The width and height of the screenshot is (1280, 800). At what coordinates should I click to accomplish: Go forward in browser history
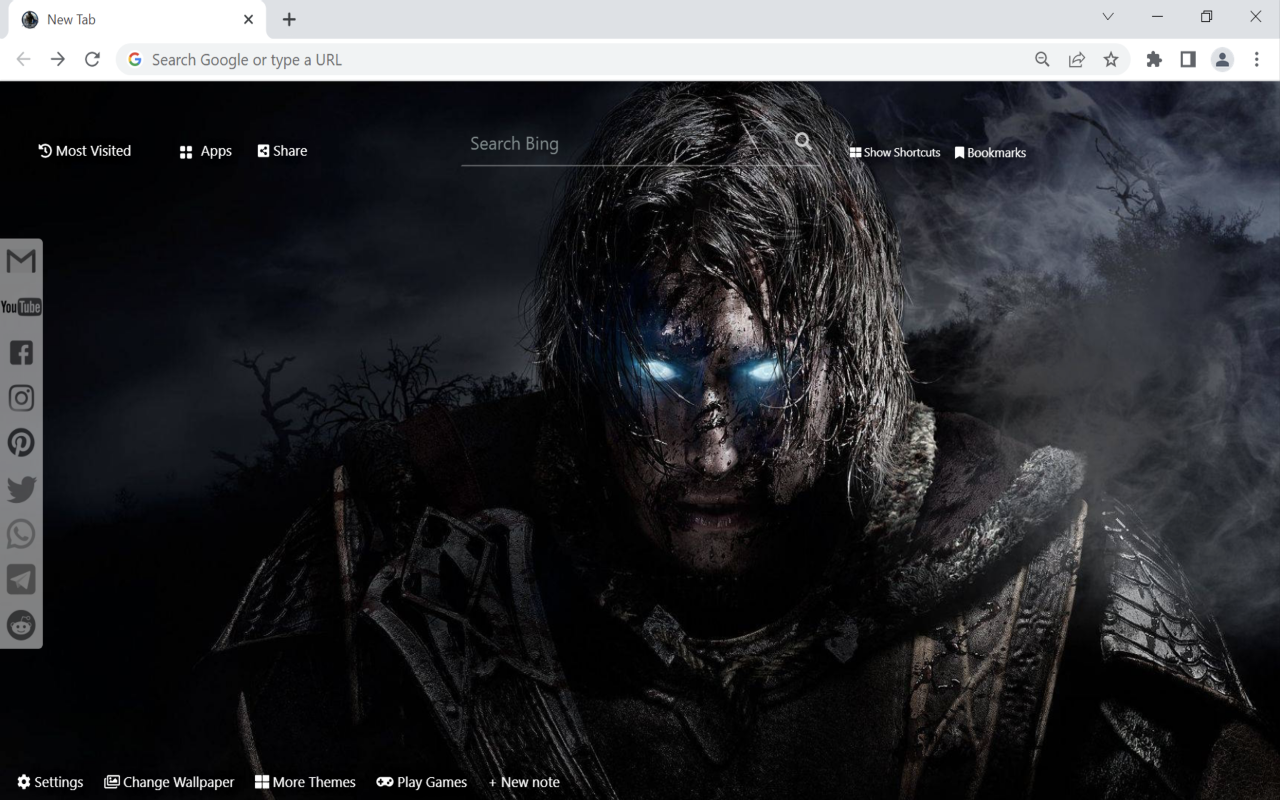58,60
